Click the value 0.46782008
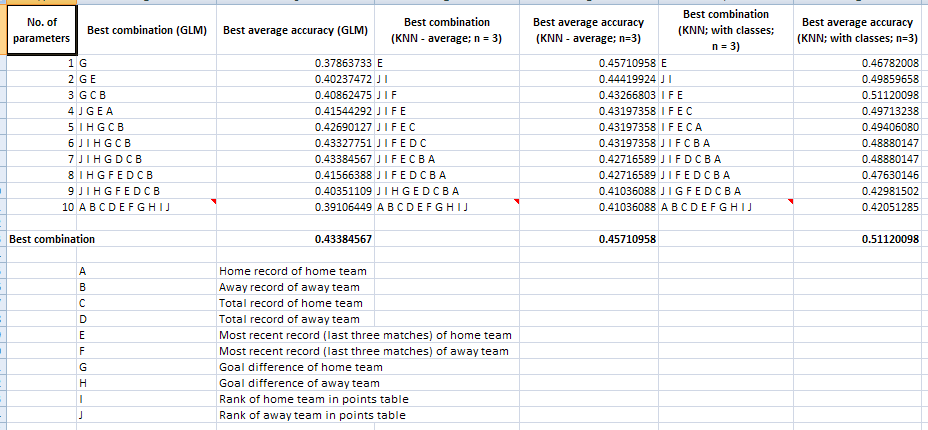The height and width of the screenshot is (430, 928). coord(890,63)
